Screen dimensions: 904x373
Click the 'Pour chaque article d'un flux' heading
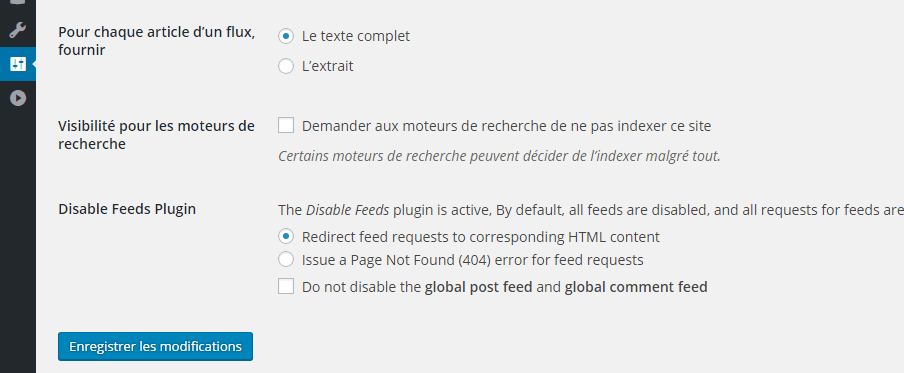pos(156,41)
